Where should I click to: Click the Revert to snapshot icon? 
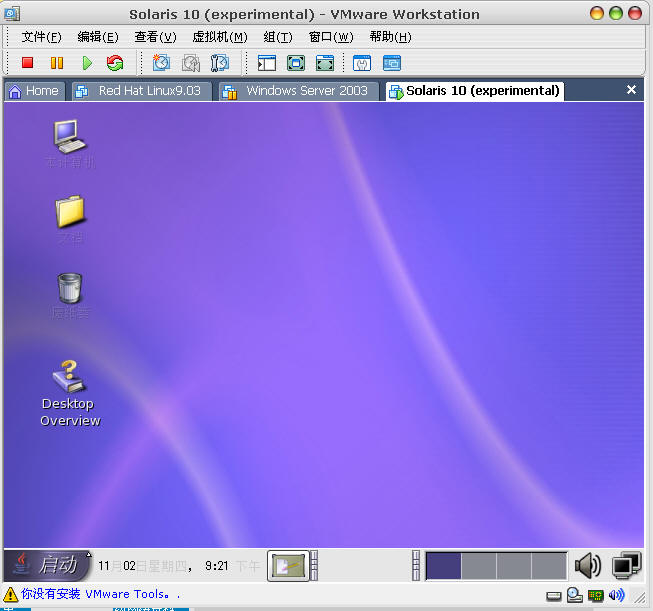[x=191, y=63]
